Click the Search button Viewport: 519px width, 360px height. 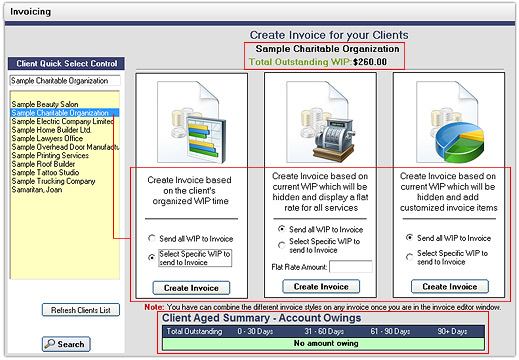tap(66, 344)
